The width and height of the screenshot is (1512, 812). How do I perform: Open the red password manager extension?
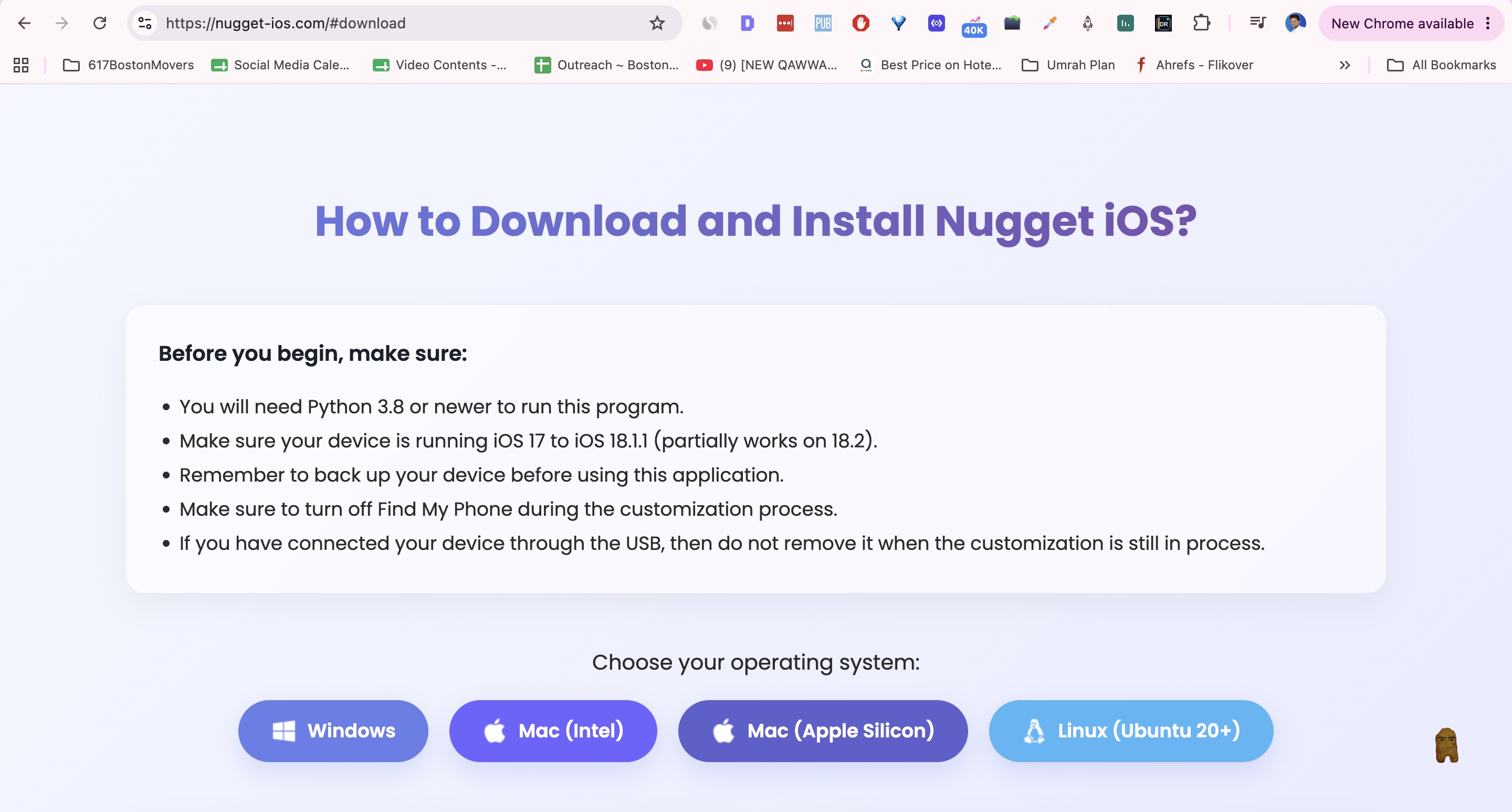785,23
